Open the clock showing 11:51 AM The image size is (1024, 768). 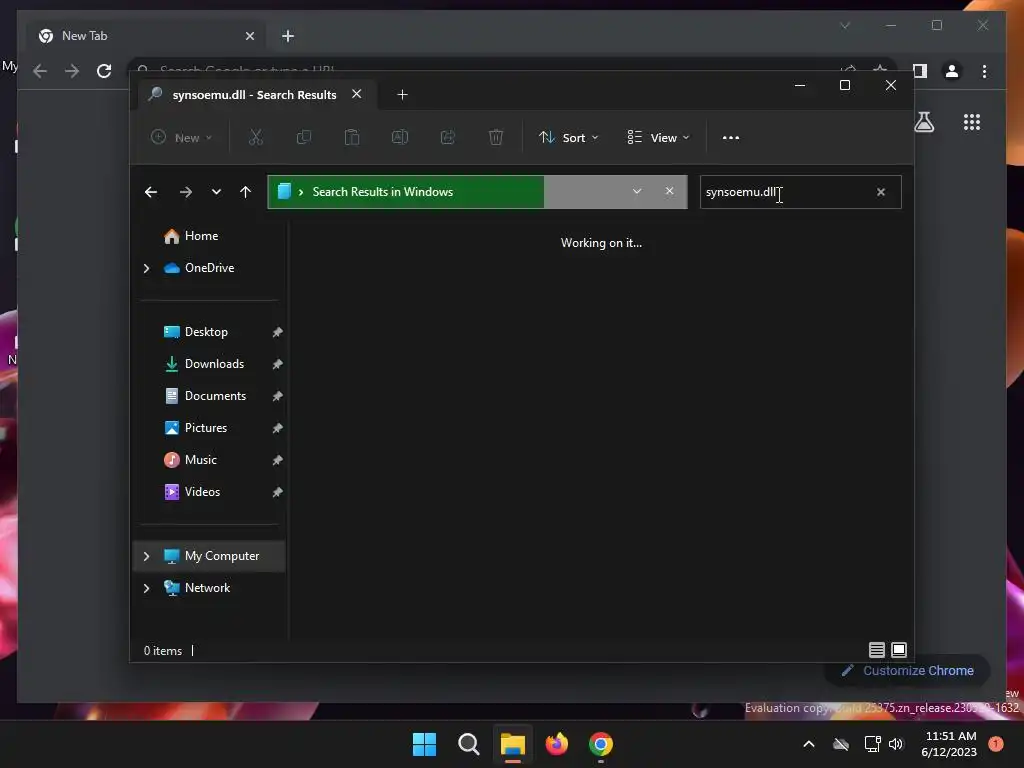(x=949, y=744)
